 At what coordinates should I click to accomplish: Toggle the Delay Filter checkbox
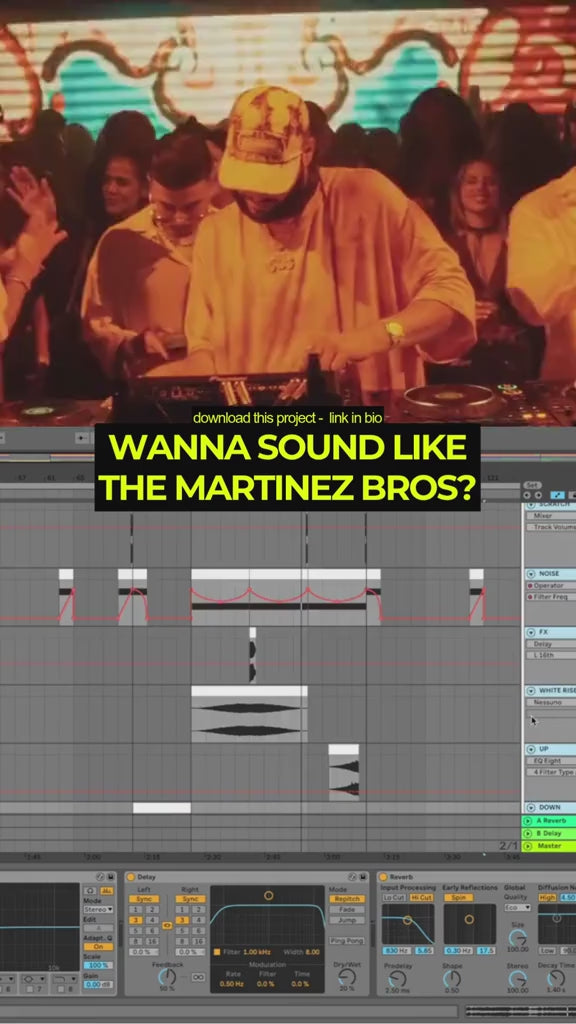click(x=217, y=952)
